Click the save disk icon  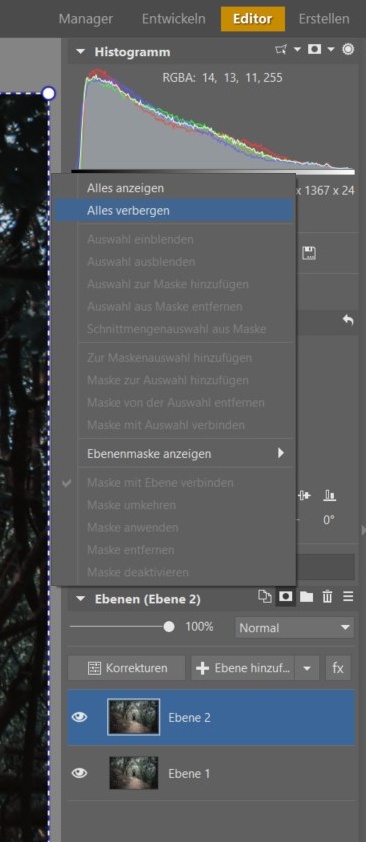point(309,254)
